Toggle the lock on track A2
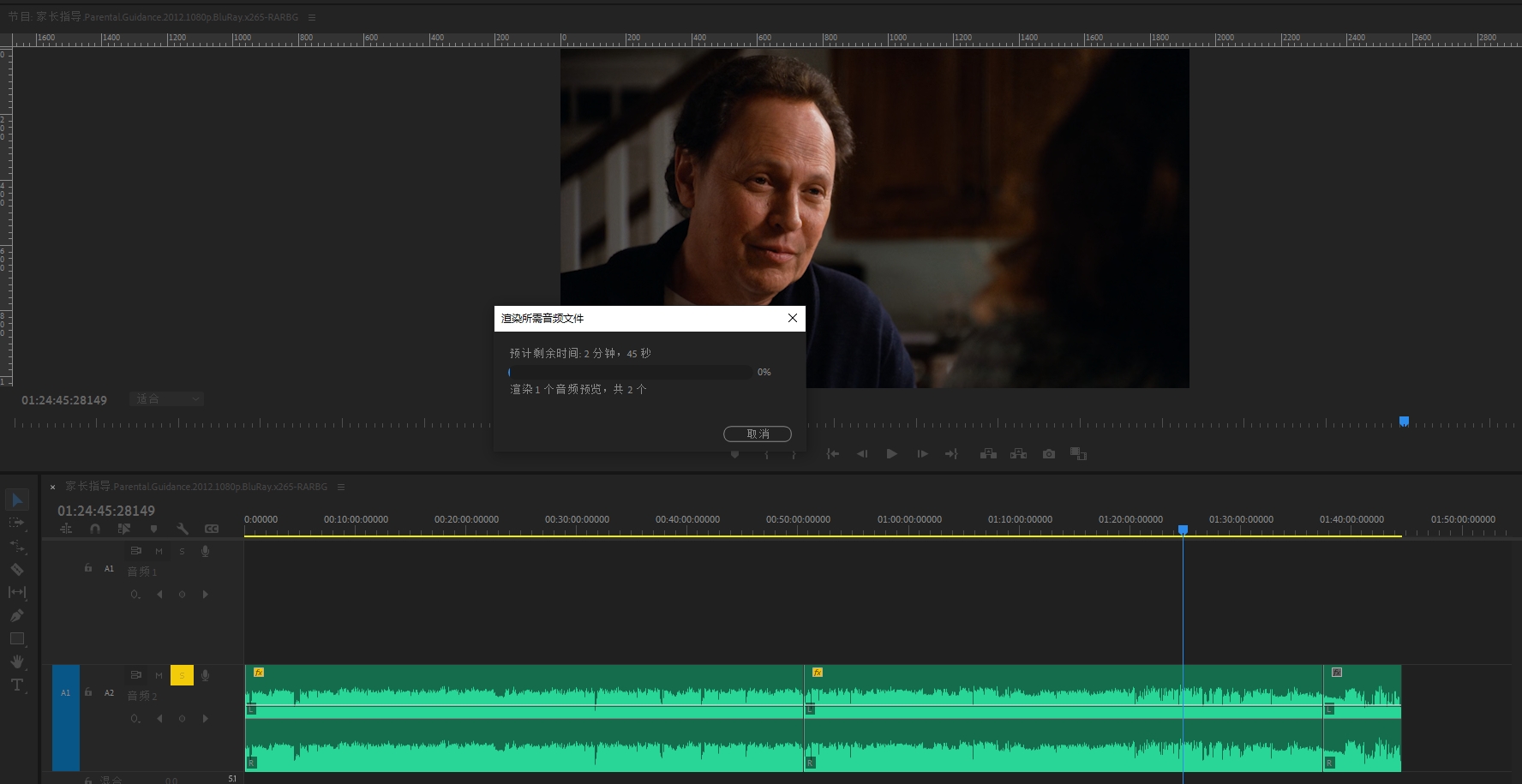 point(88,692)
